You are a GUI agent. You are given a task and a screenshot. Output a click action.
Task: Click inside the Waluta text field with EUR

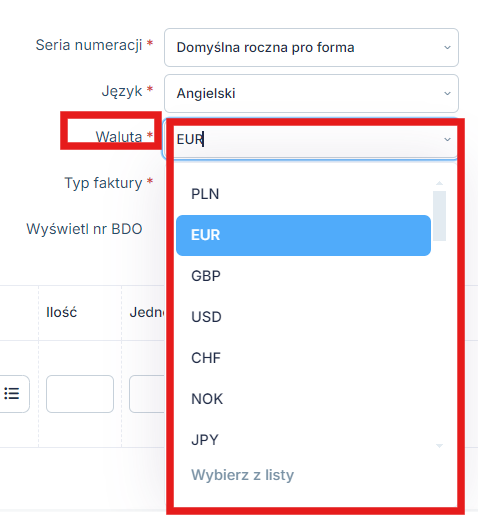(308, 139)
